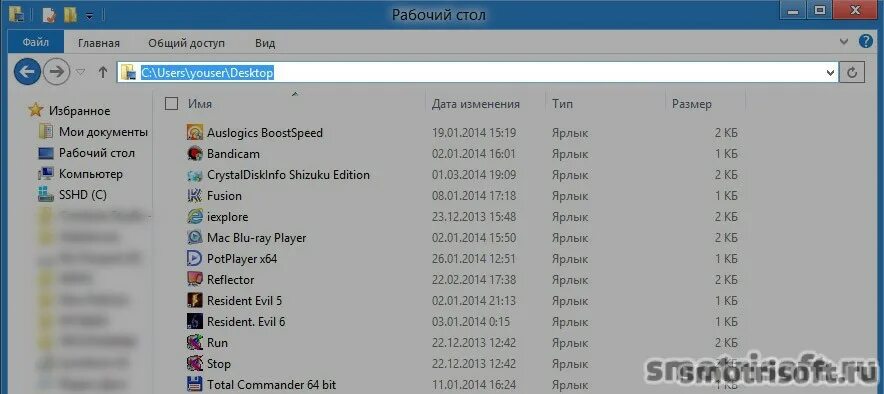The height and width of the screenshot is (394, 884).
Task: Select the file name Bandicam
Action: 233,154
